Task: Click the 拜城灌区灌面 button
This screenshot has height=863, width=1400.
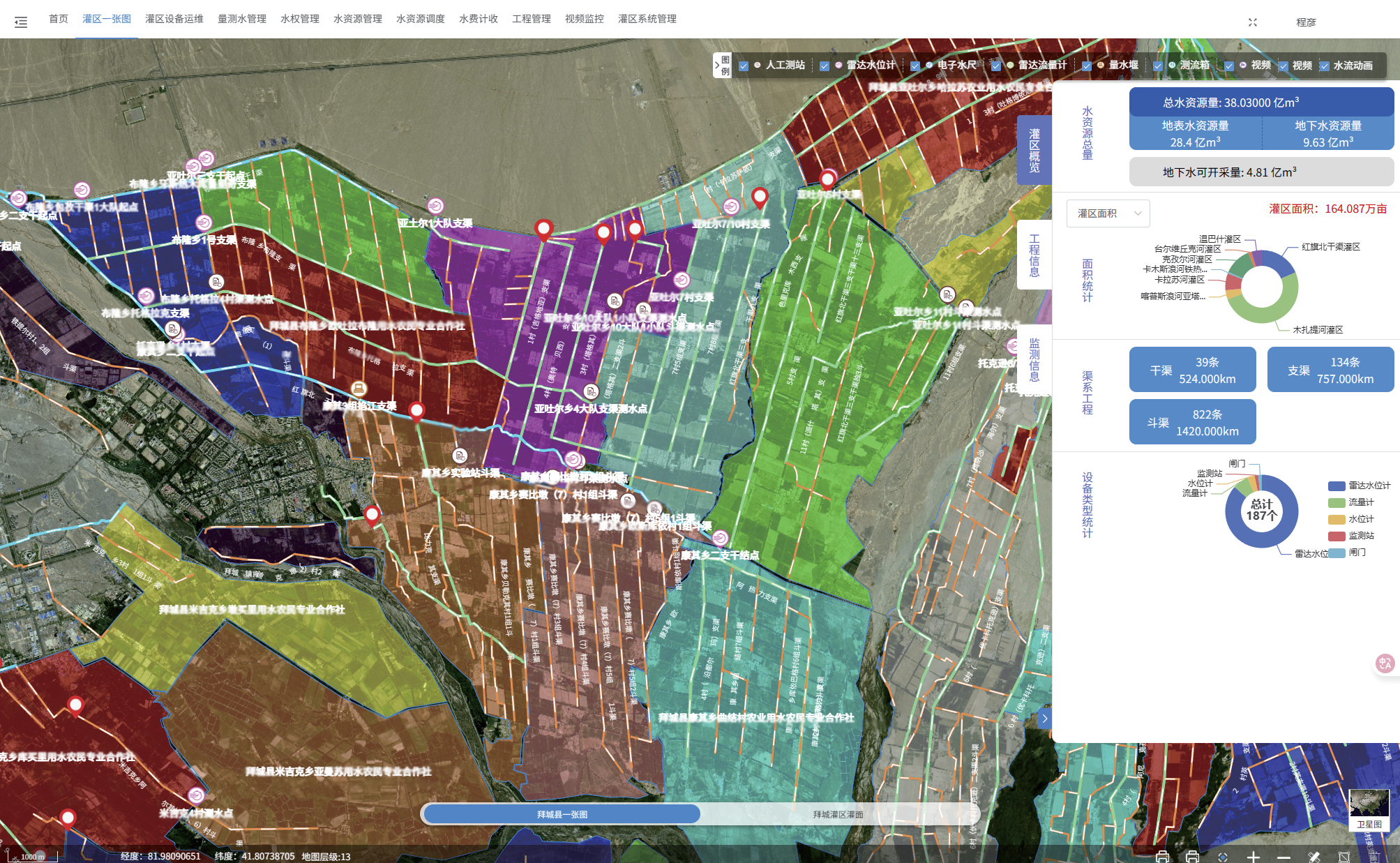Action: click(838, 814)
